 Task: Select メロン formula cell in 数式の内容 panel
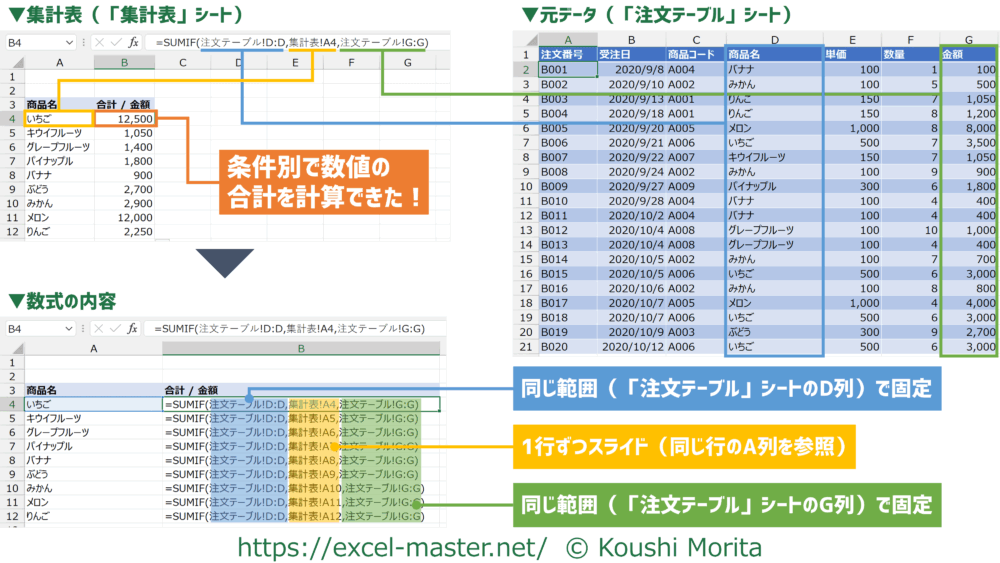[300, 502]
